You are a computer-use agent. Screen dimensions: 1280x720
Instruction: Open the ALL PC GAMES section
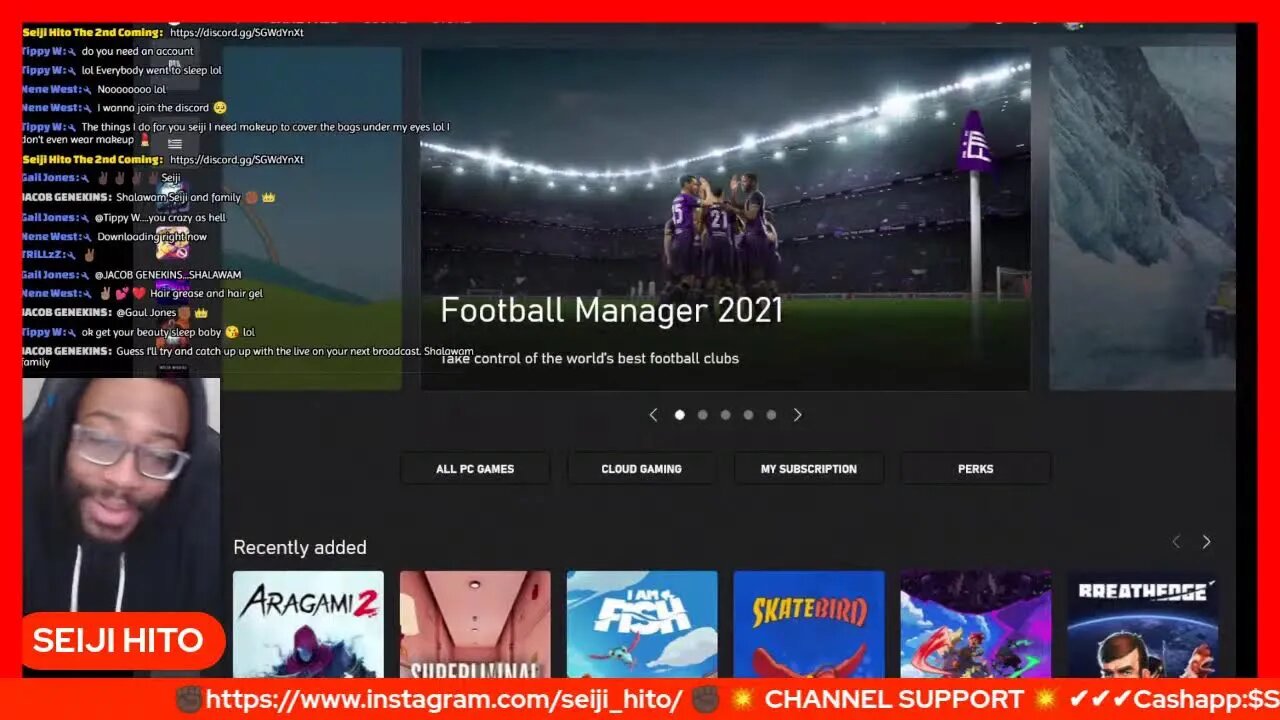coord(475,468)
